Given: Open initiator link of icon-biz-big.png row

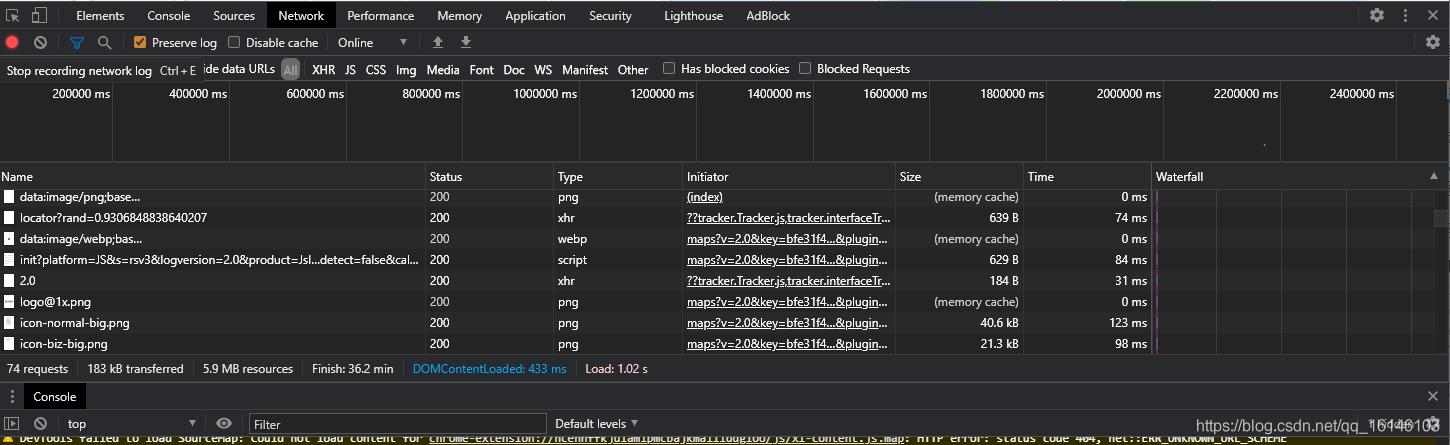Looking at the screenshot, I should click(788, 344).
